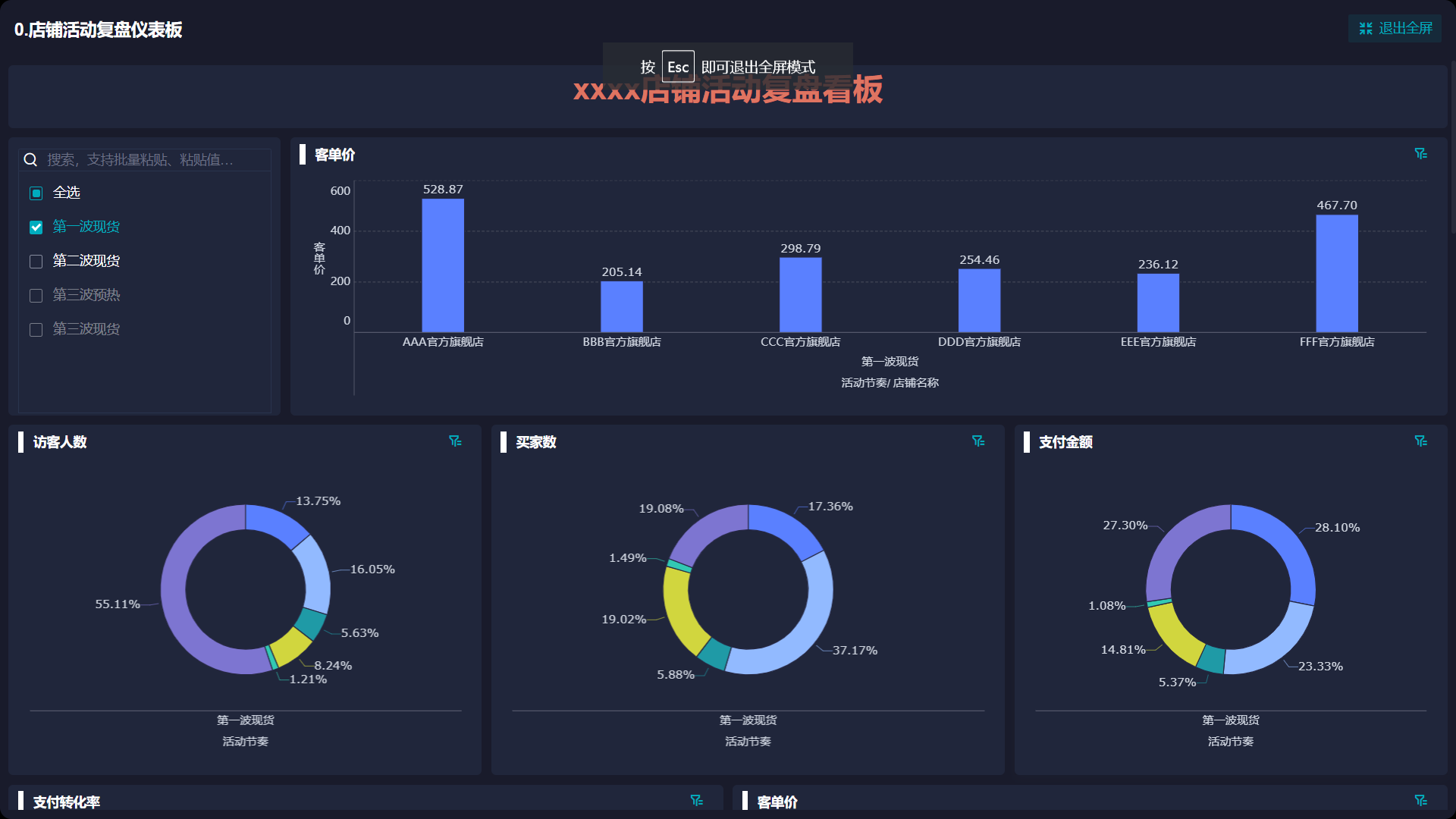Click the AAA官方旗舰店 bar in chart

coord(443,265)
